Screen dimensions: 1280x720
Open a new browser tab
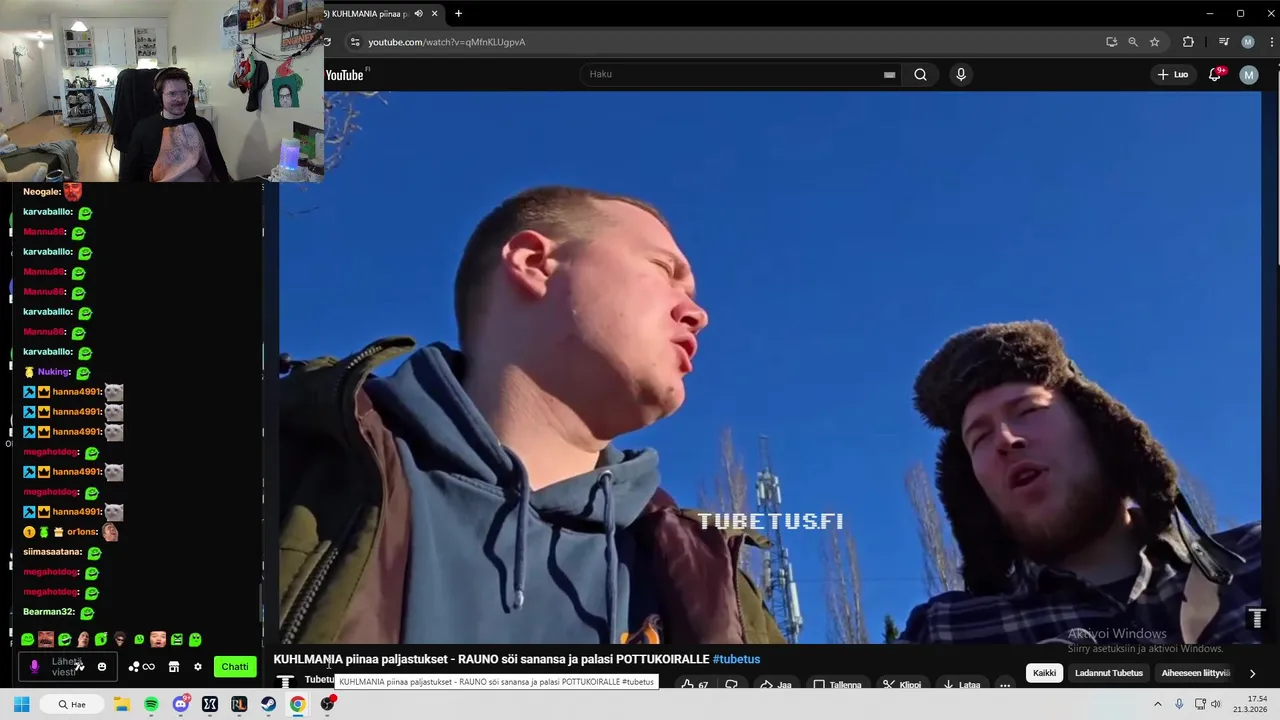coord(458,14)
